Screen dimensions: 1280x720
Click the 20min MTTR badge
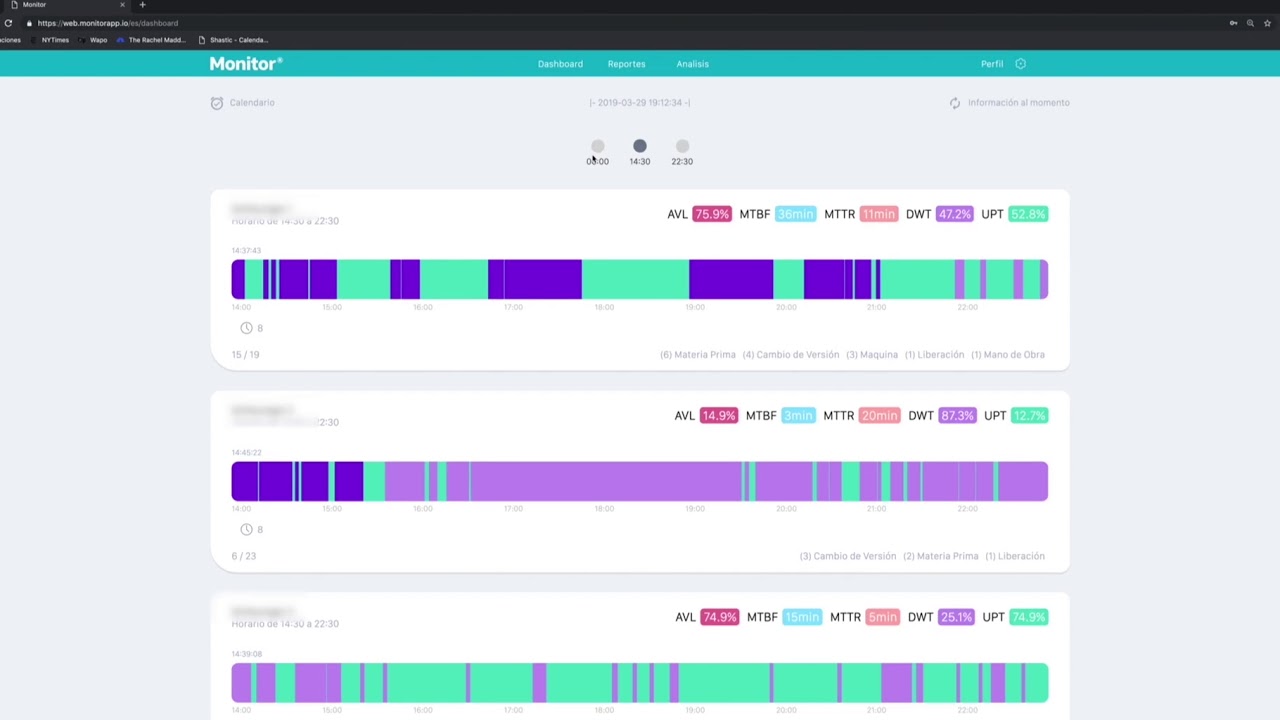[880, 415]
